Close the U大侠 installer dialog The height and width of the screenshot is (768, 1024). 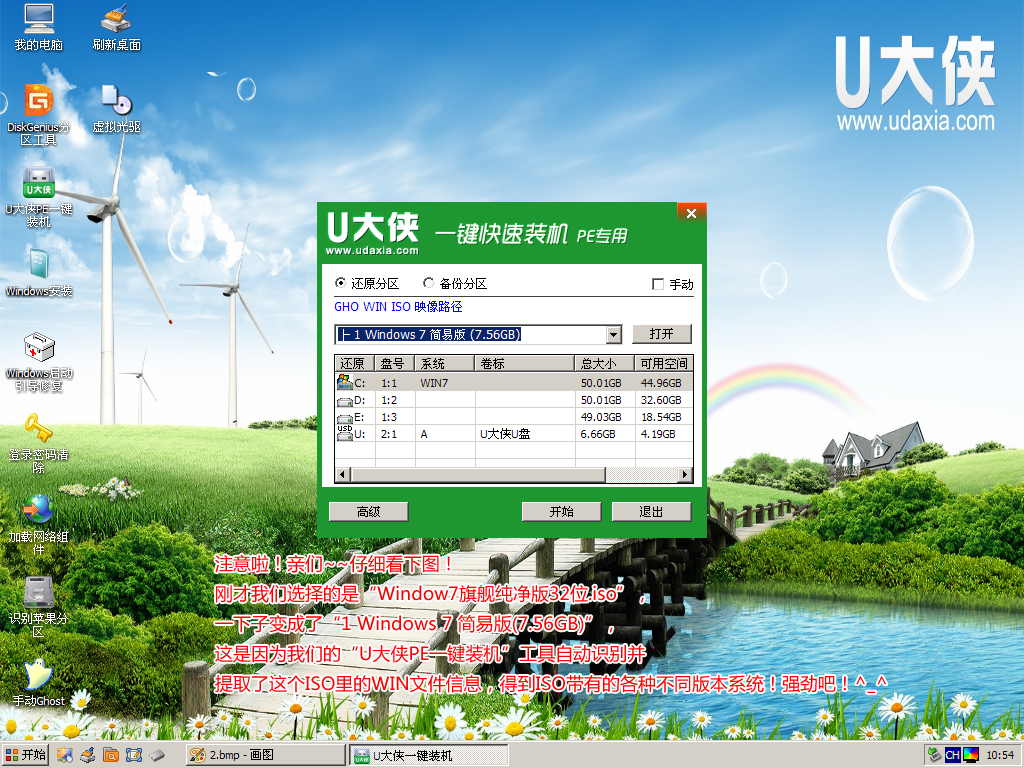coord(692,213)
